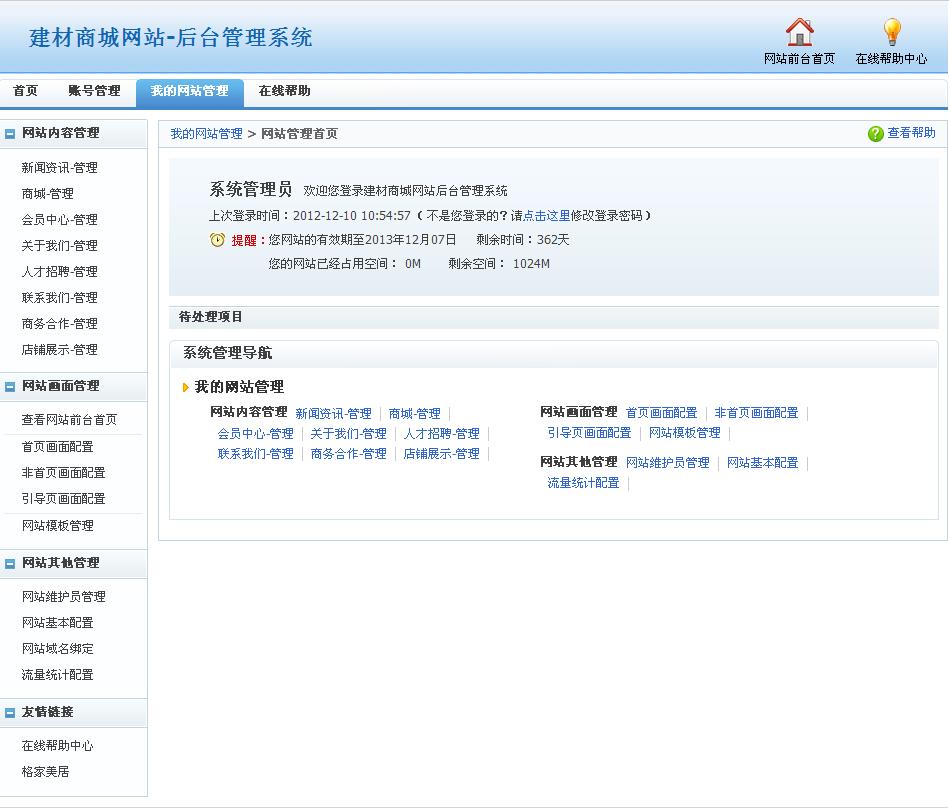This screenshot has height=808, width=949.
Task: Collapse the 网站其他管理 sidebar section
Action: pos(10,563)
